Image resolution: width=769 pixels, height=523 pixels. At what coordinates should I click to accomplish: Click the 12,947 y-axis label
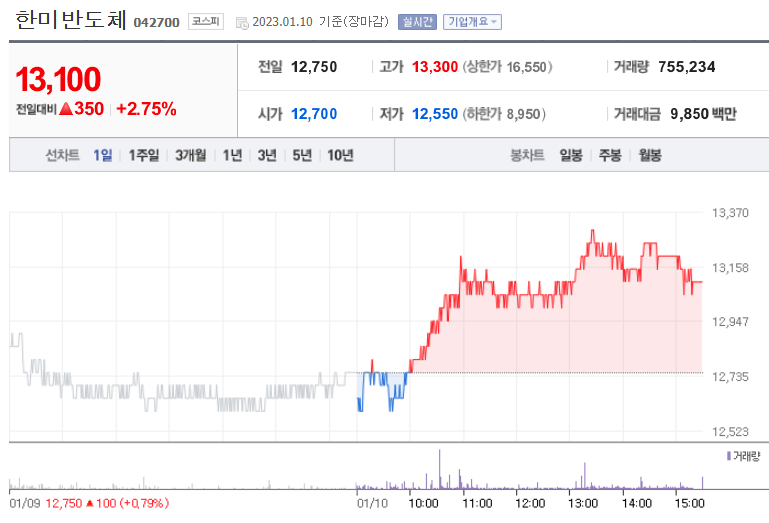click(x=730, y=322)
